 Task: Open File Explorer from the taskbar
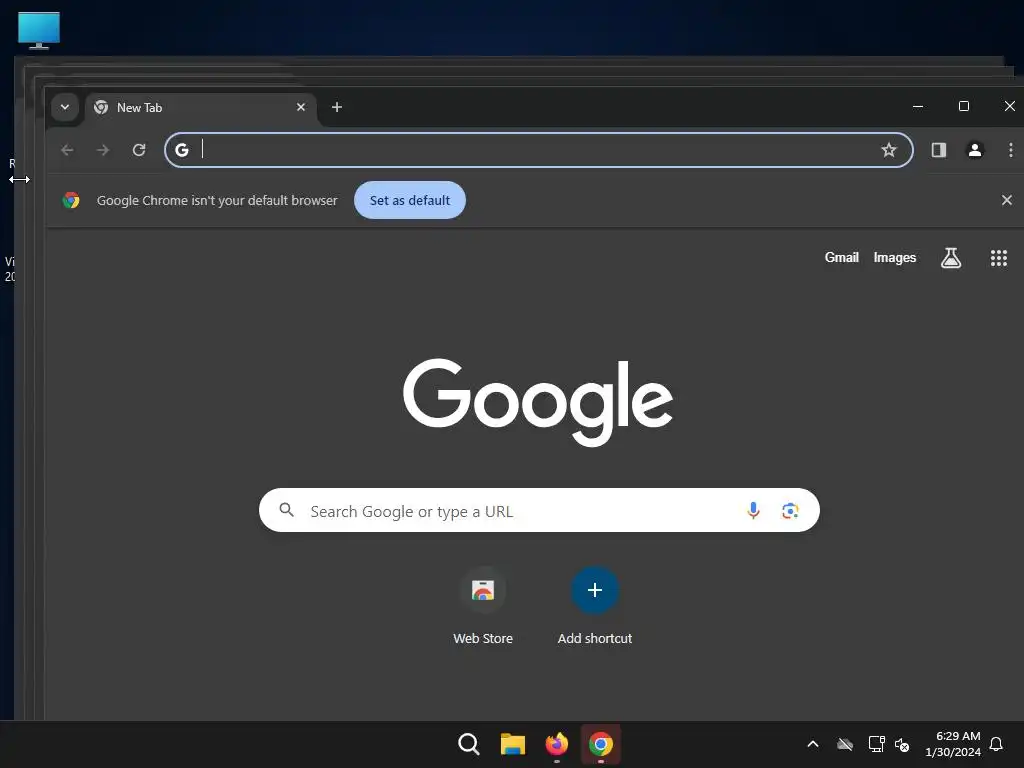click(513, 744)
